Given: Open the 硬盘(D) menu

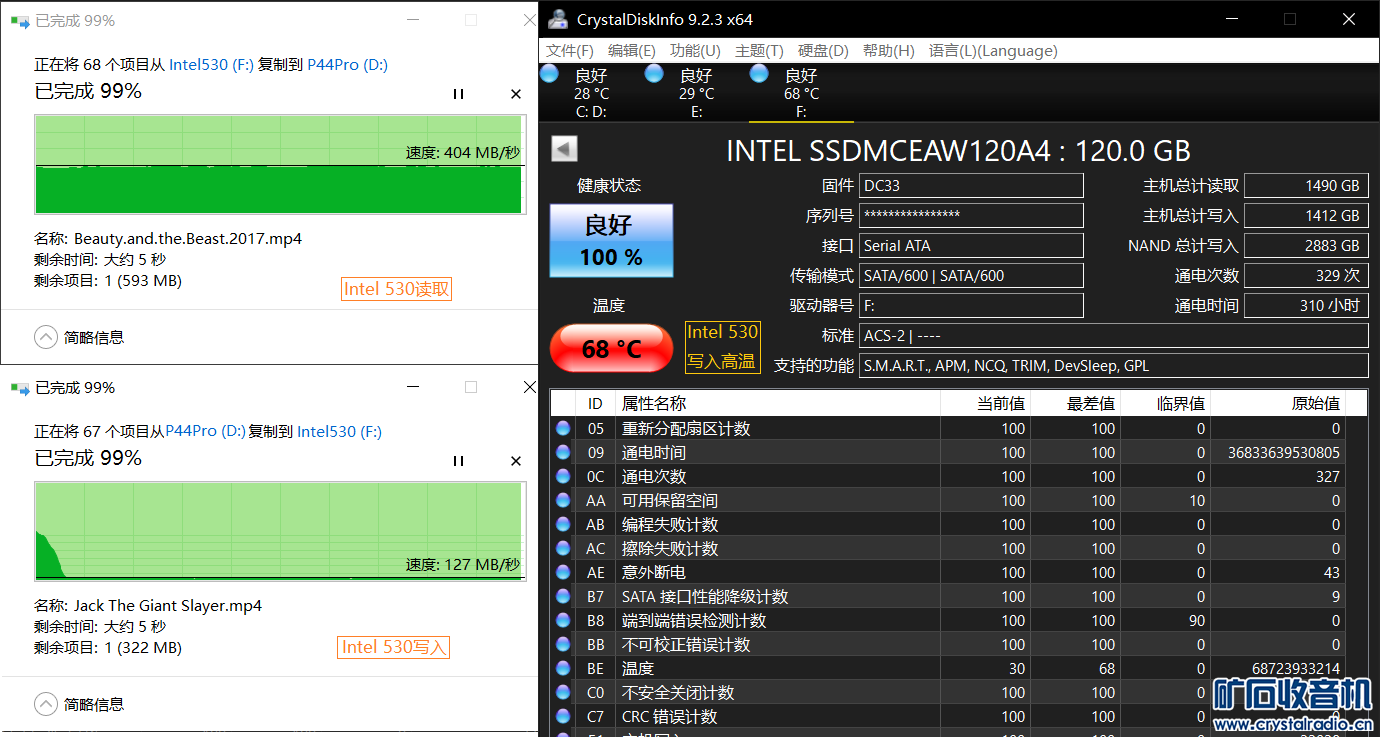Looking at the screenshot, I should pos(823,51).
